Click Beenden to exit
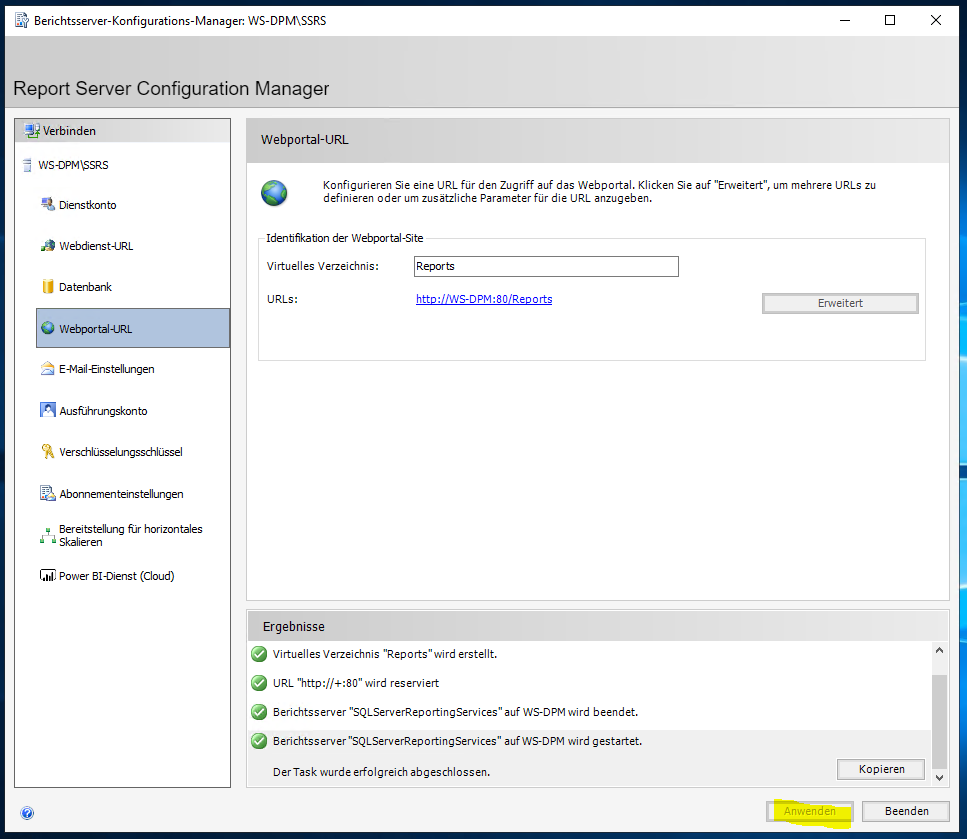 [906, 811]
